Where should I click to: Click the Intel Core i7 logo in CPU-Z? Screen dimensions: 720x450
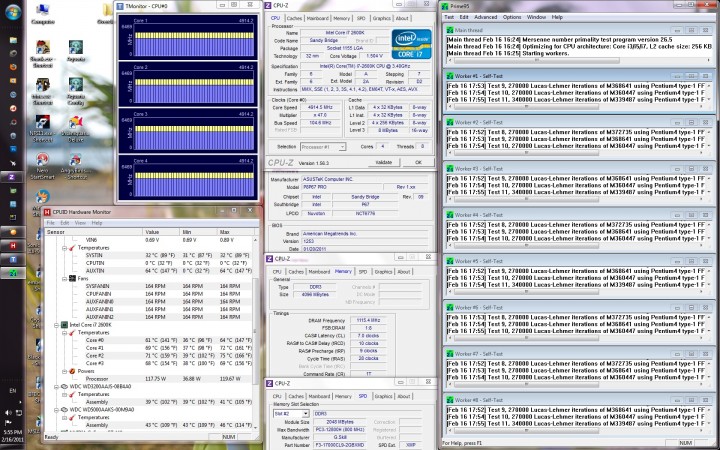[x=411, y=44]
